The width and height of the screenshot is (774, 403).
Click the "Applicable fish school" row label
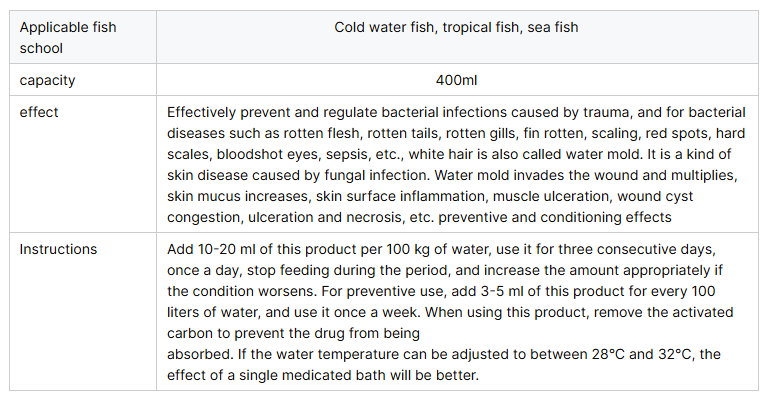point(67,36)
